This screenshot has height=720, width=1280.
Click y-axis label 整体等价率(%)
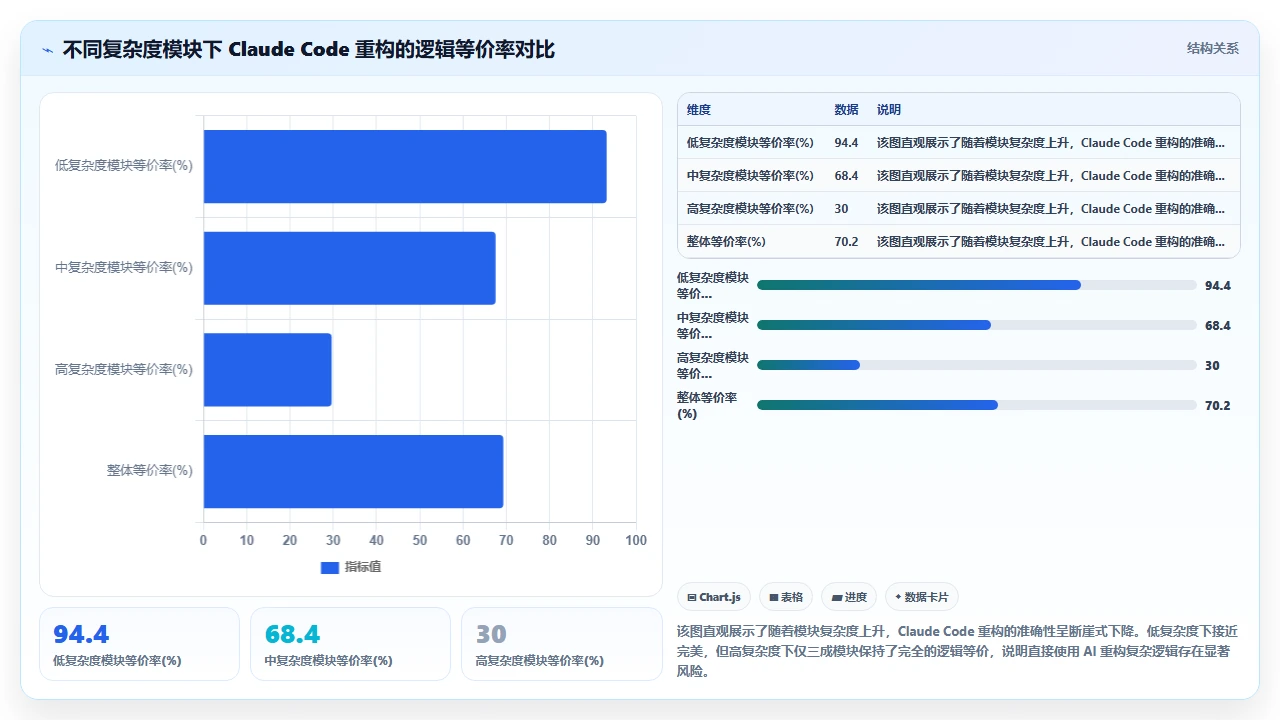point(150,471)
